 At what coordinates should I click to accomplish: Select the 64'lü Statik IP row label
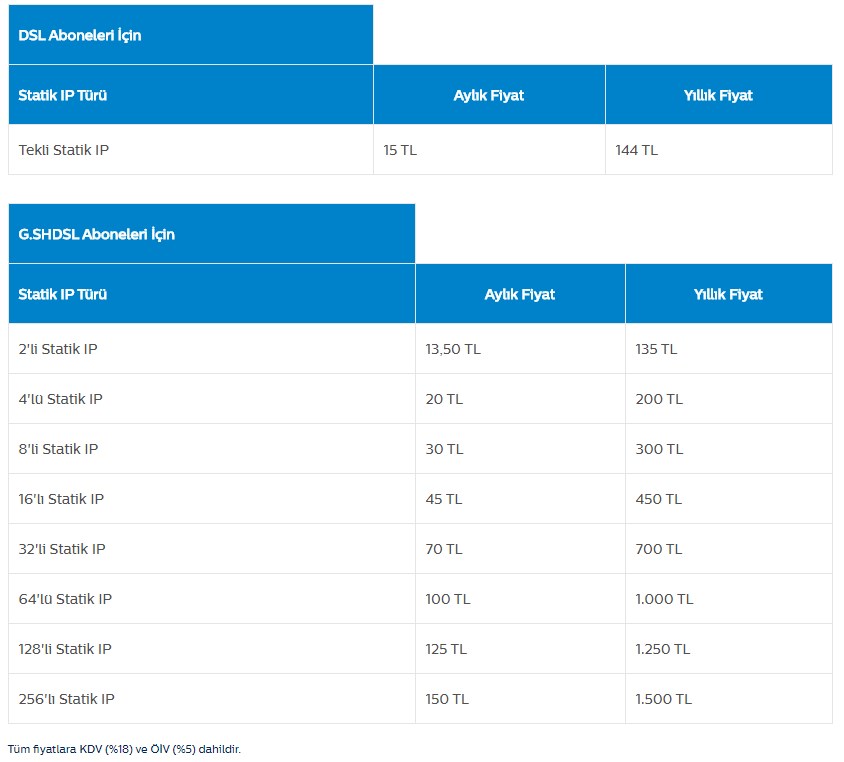pos(65,599)
